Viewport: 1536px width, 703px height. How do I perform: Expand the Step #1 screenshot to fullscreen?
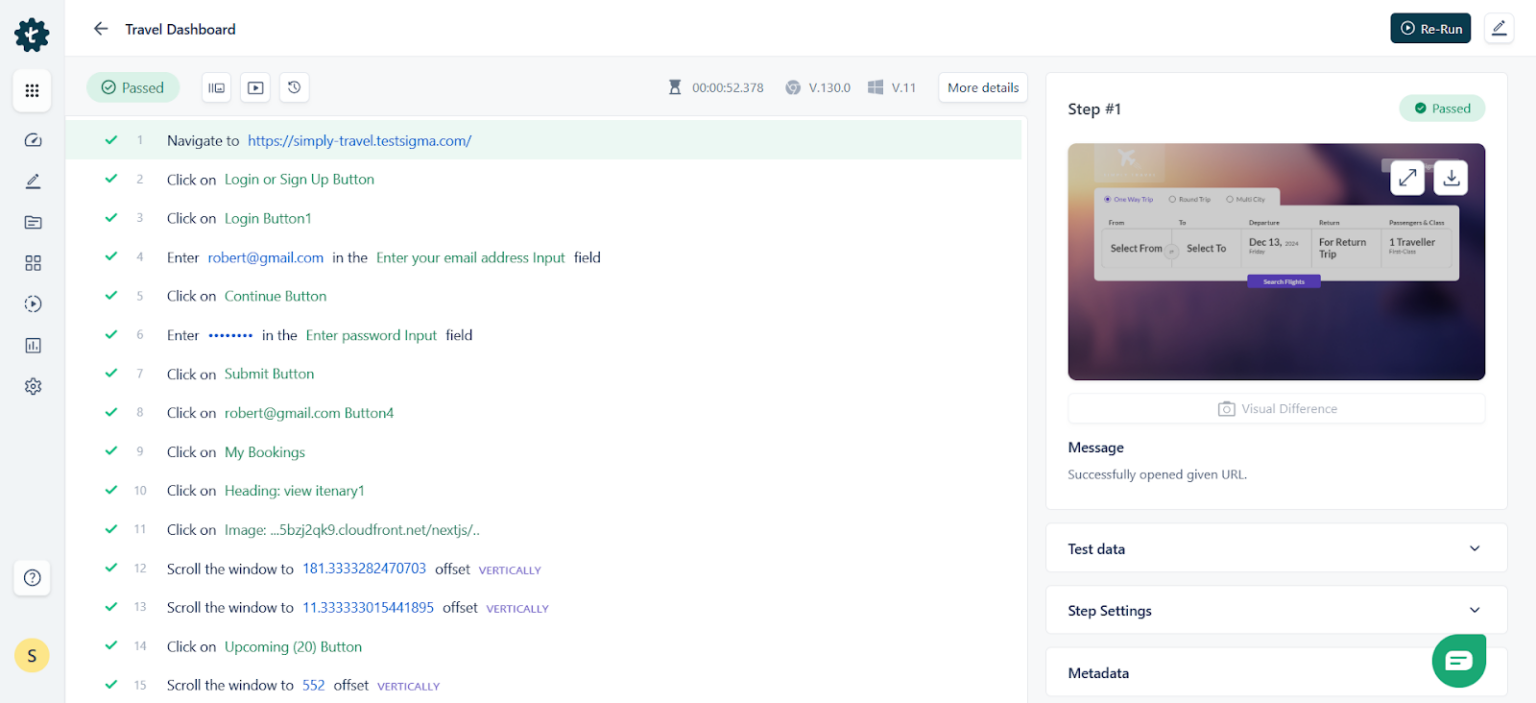(1407, 177)
